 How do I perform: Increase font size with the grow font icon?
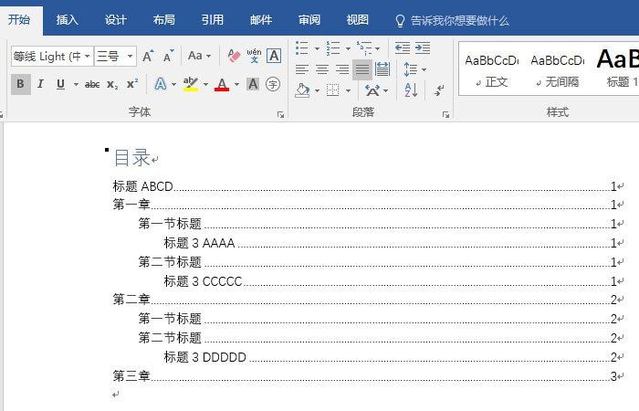[148, 56]
